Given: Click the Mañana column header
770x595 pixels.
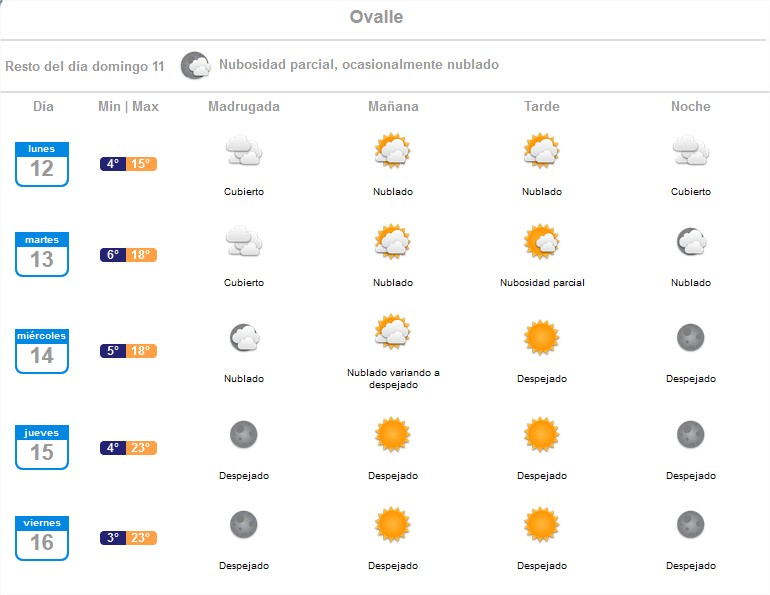Looking at the screenshot, I should (393, 106).
